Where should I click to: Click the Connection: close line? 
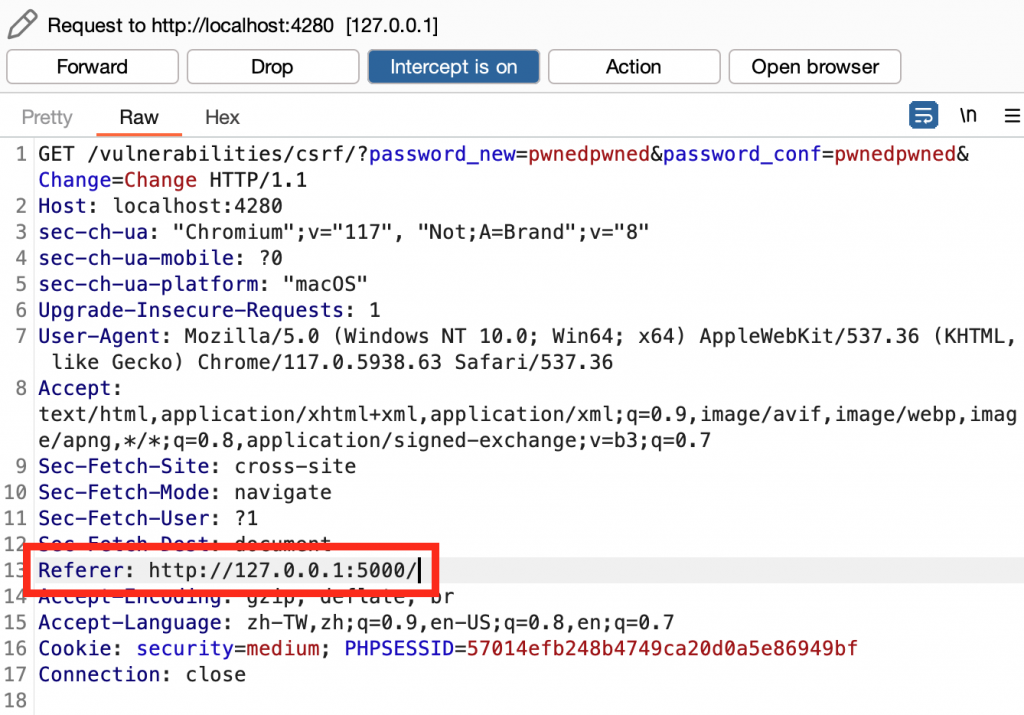click(x=142, y=675)
